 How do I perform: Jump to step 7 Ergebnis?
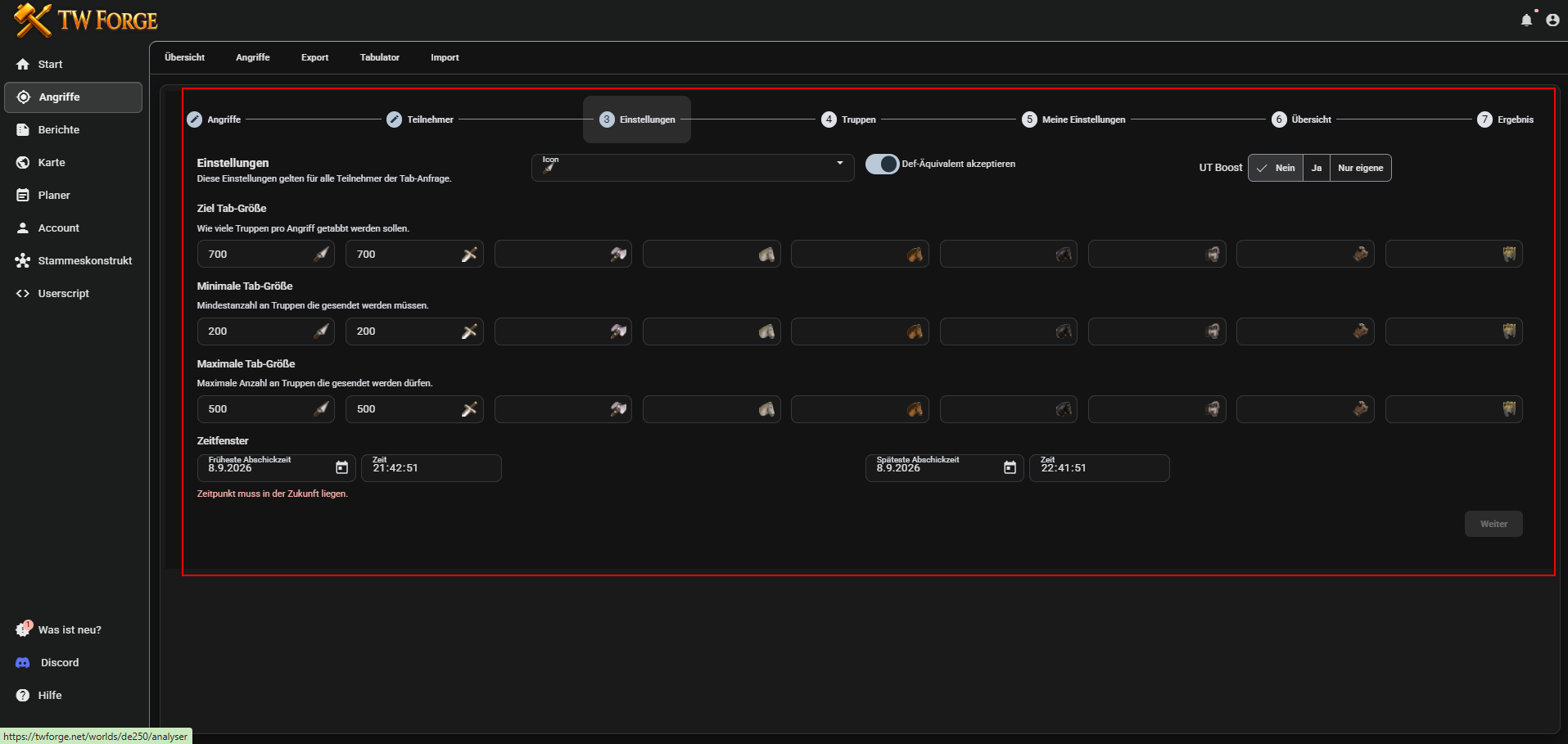(x=1505, y=119)
